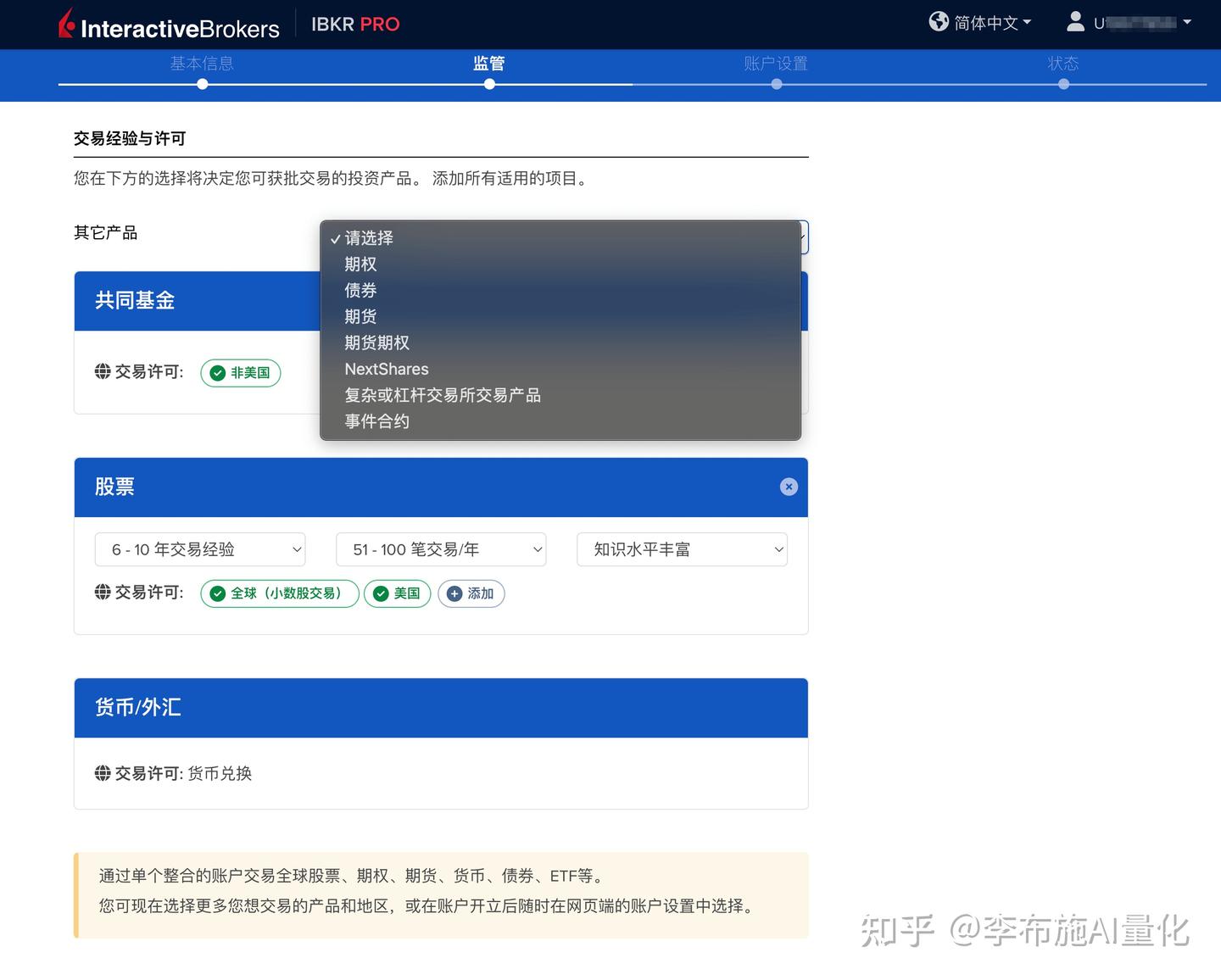Screen dimensions: 1221x980
Task: Click the 状态 progress step dot
Action: tap(1063, 85)
